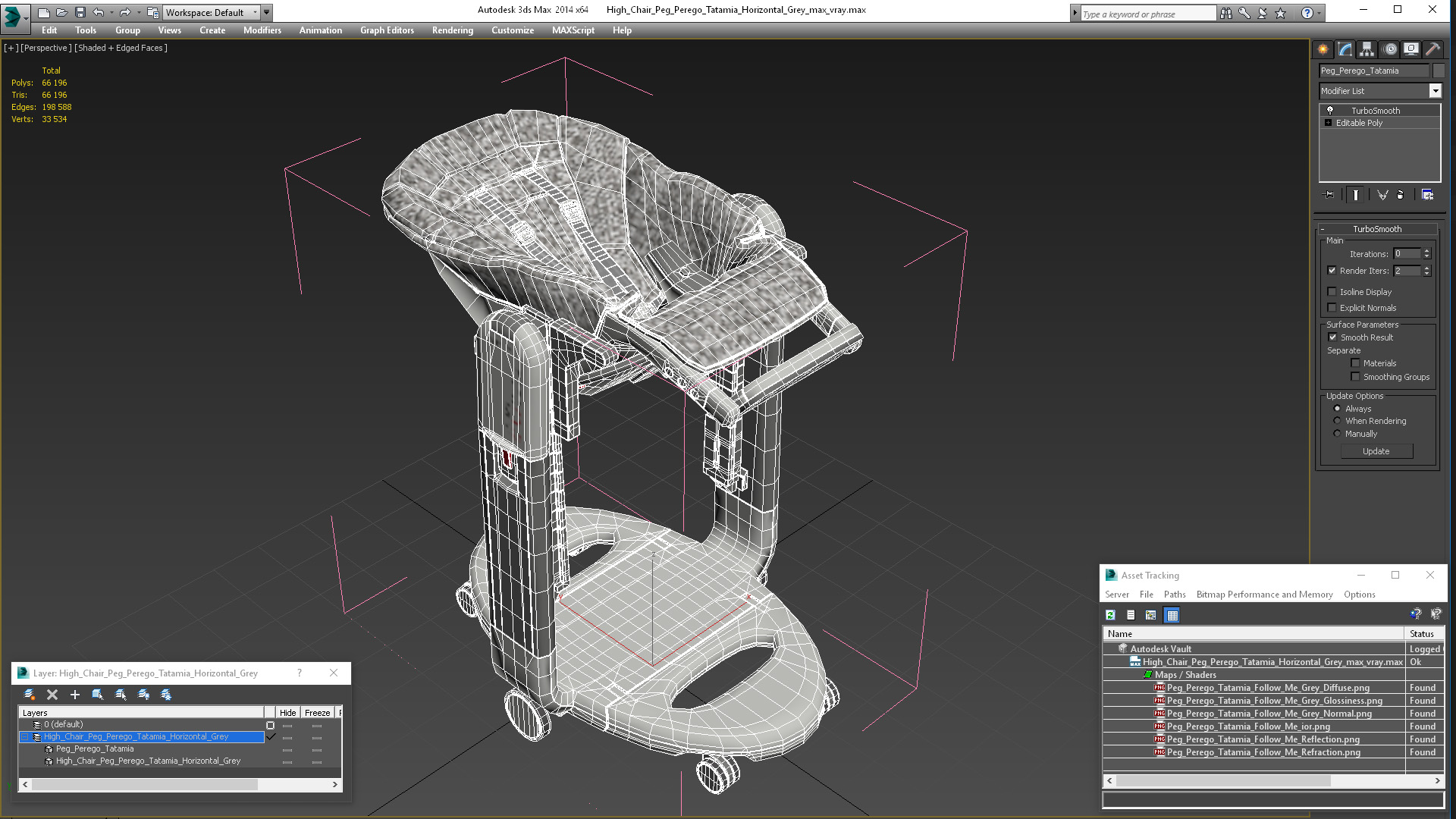The height and width of the screenshot is (819, 1456).
Task: Delete layer X icon in Layer dialog
Action: (x=52, y=695)
